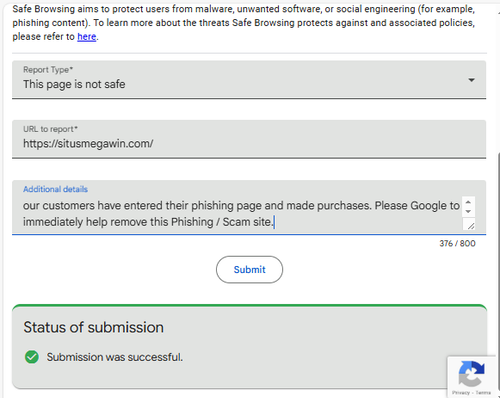The width and height of the screenshot is (500, 398).
Task: Click the textarea resize handle
Action: point(470,226)
